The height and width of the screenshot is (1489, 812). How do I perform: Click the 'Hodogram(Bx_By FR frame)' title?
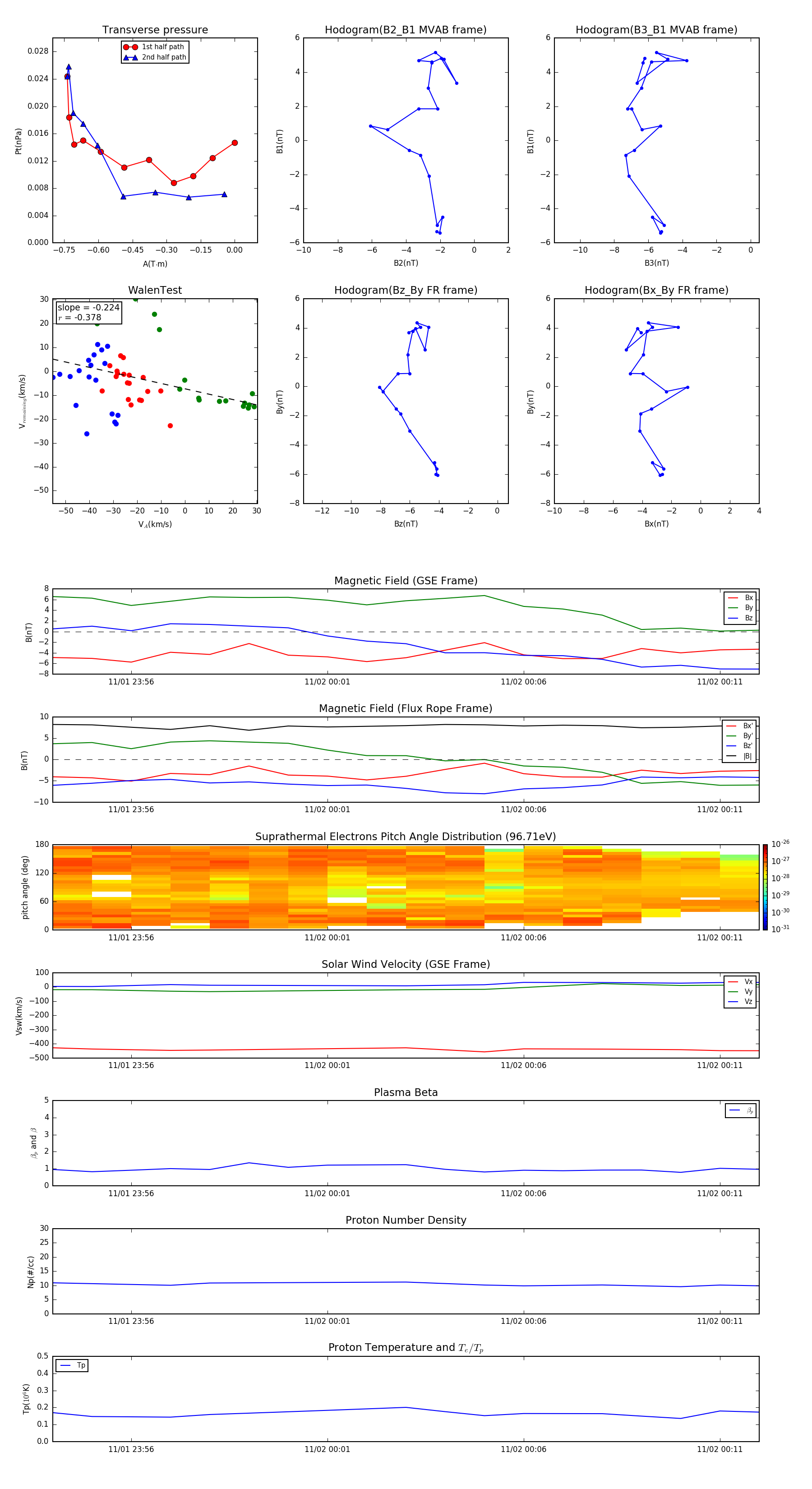(x=656, y=290)
